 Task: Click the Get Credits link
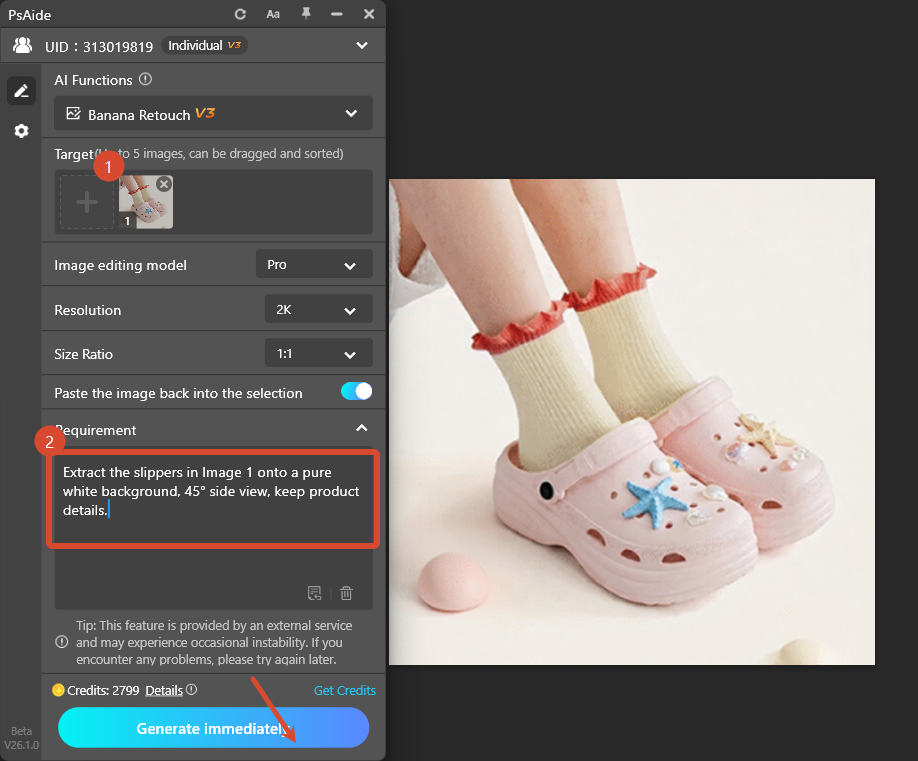(344, 690)
